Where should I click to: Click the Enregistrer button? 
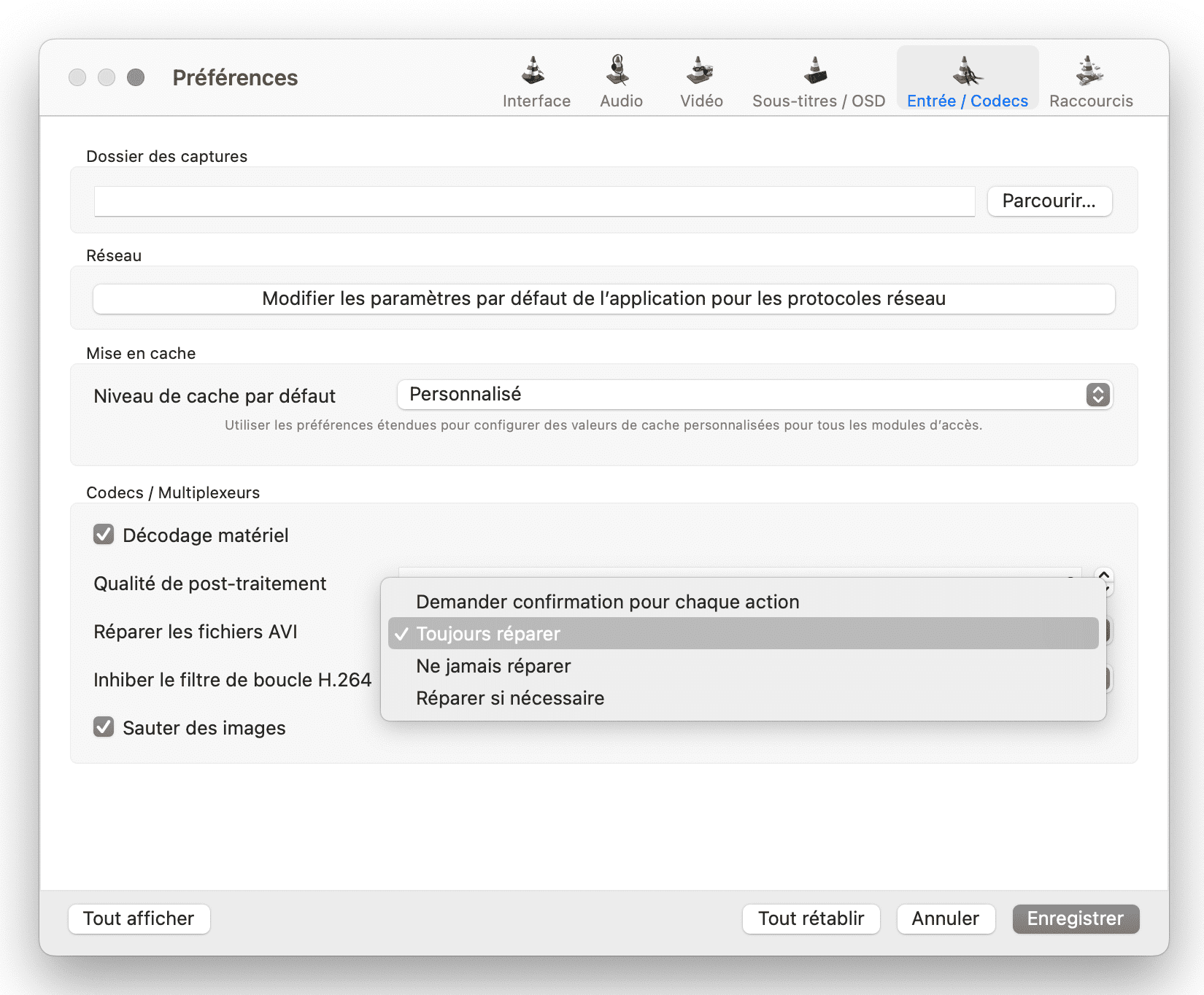(1076, 918)
